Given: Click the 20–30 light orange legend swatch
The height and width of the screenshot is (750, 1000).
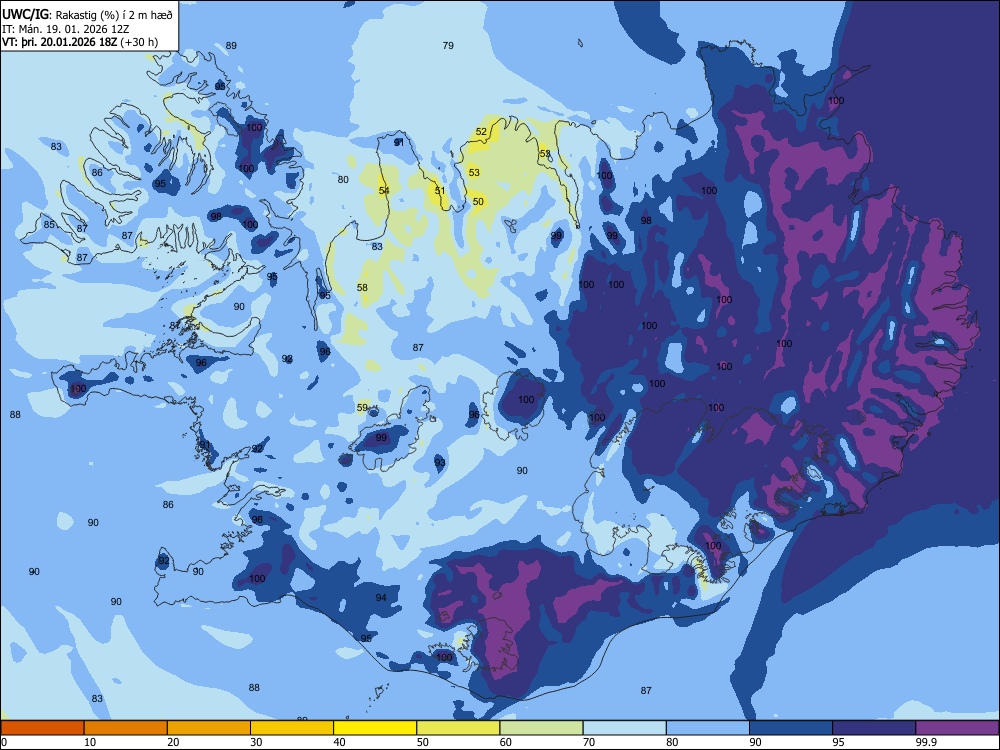Looking at the screenshot, I should [x=209, y=728].
